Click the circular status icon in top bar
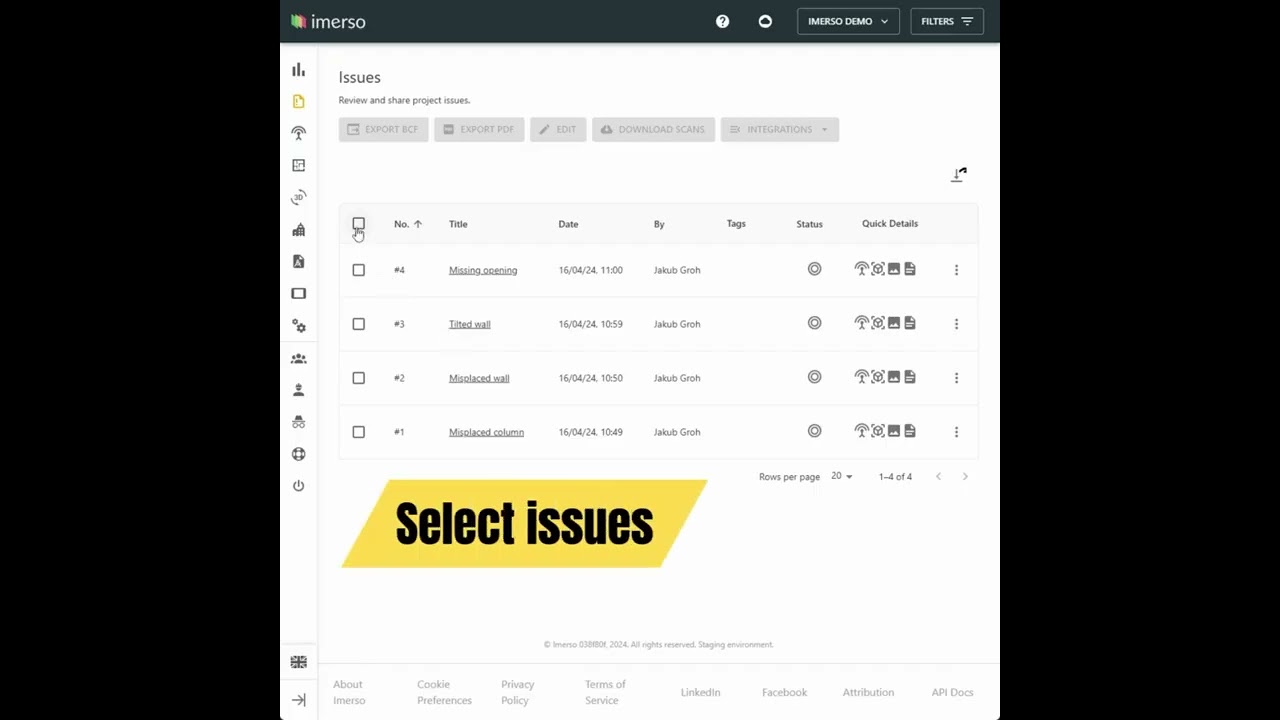Viewport: 1280px width, 720px height. (x=765, y=21)
